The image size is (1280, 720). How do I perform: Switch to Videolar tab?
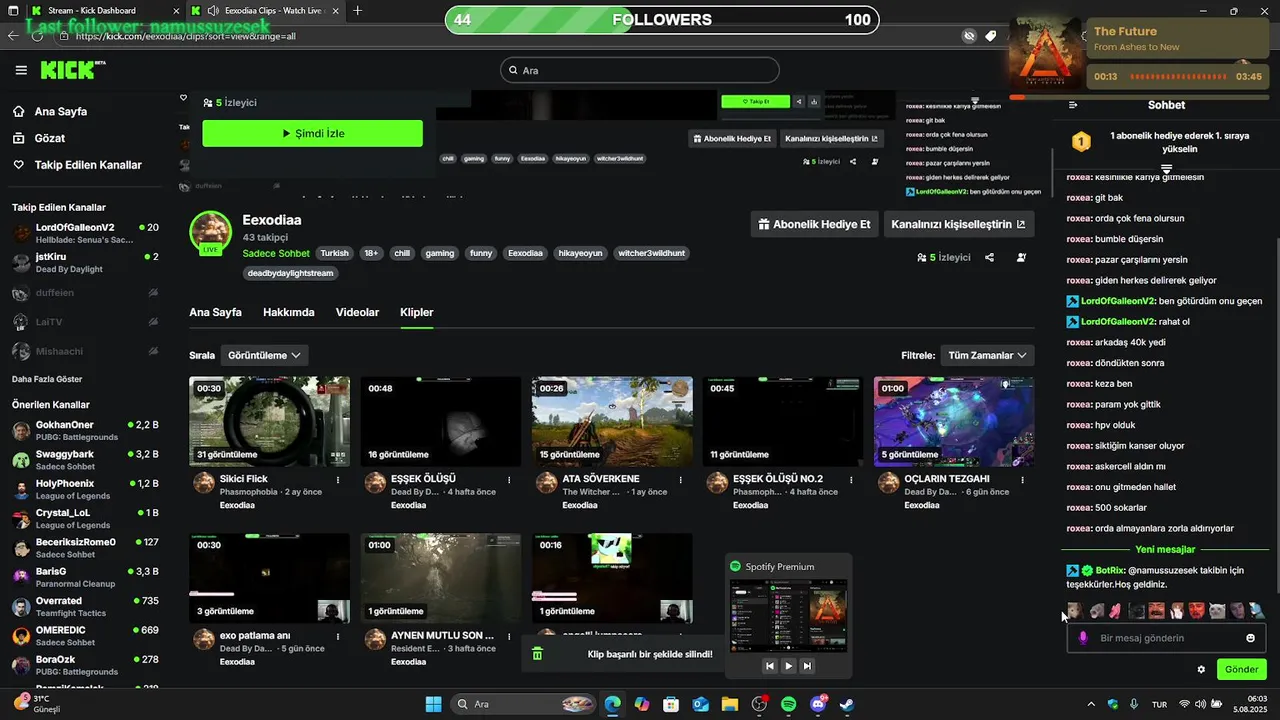click(357, 312)
